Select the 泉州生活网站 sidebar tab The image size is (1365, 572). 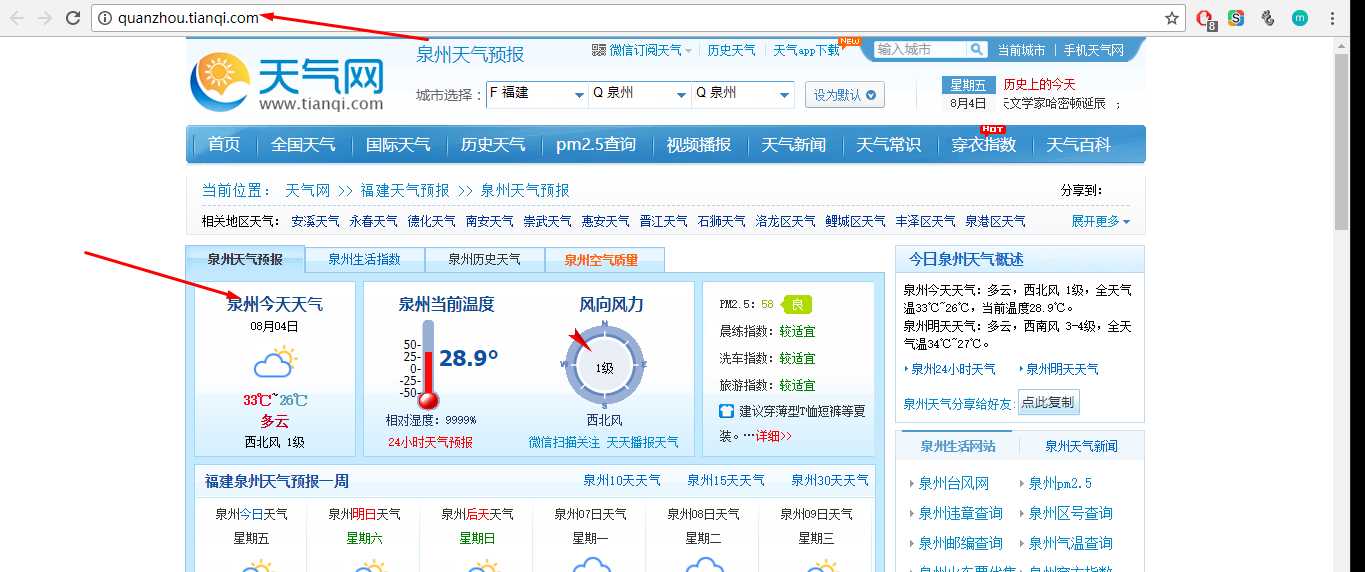956,446
